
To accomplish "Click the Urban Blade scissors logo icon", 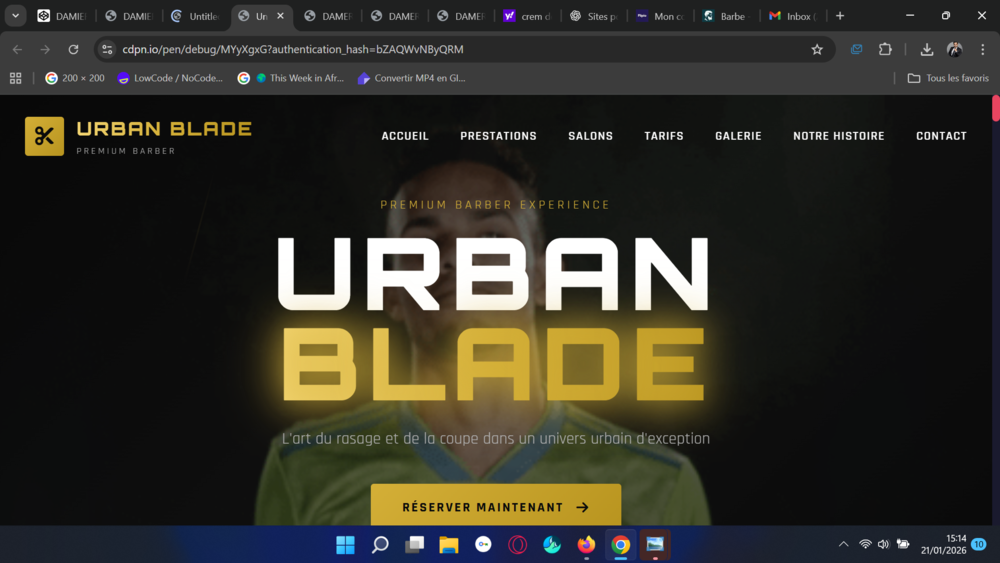I will (x=44, y=137).
